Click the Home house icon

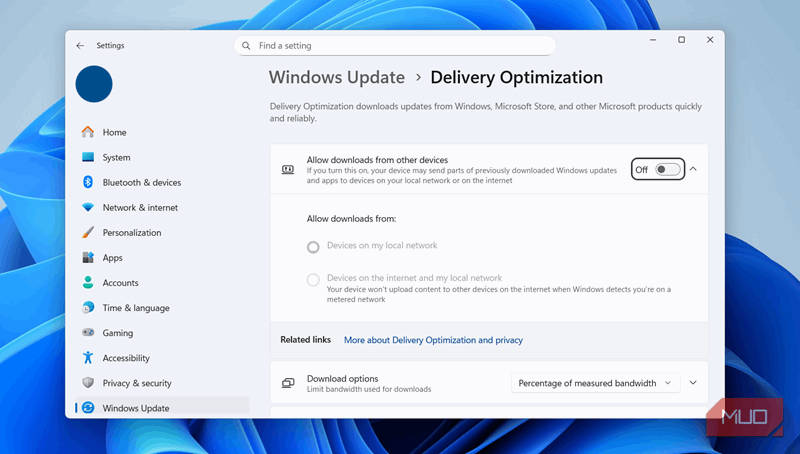pos(88,132)
